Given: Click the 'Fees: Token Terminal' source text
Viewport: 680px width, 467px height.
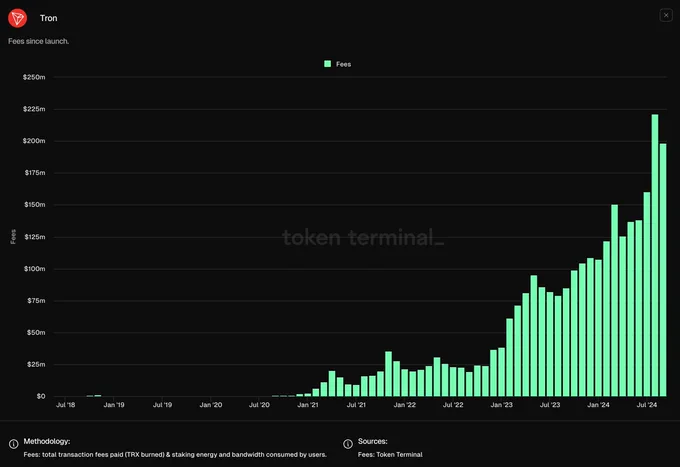Looking at the screenshot, I should point(390,454).
